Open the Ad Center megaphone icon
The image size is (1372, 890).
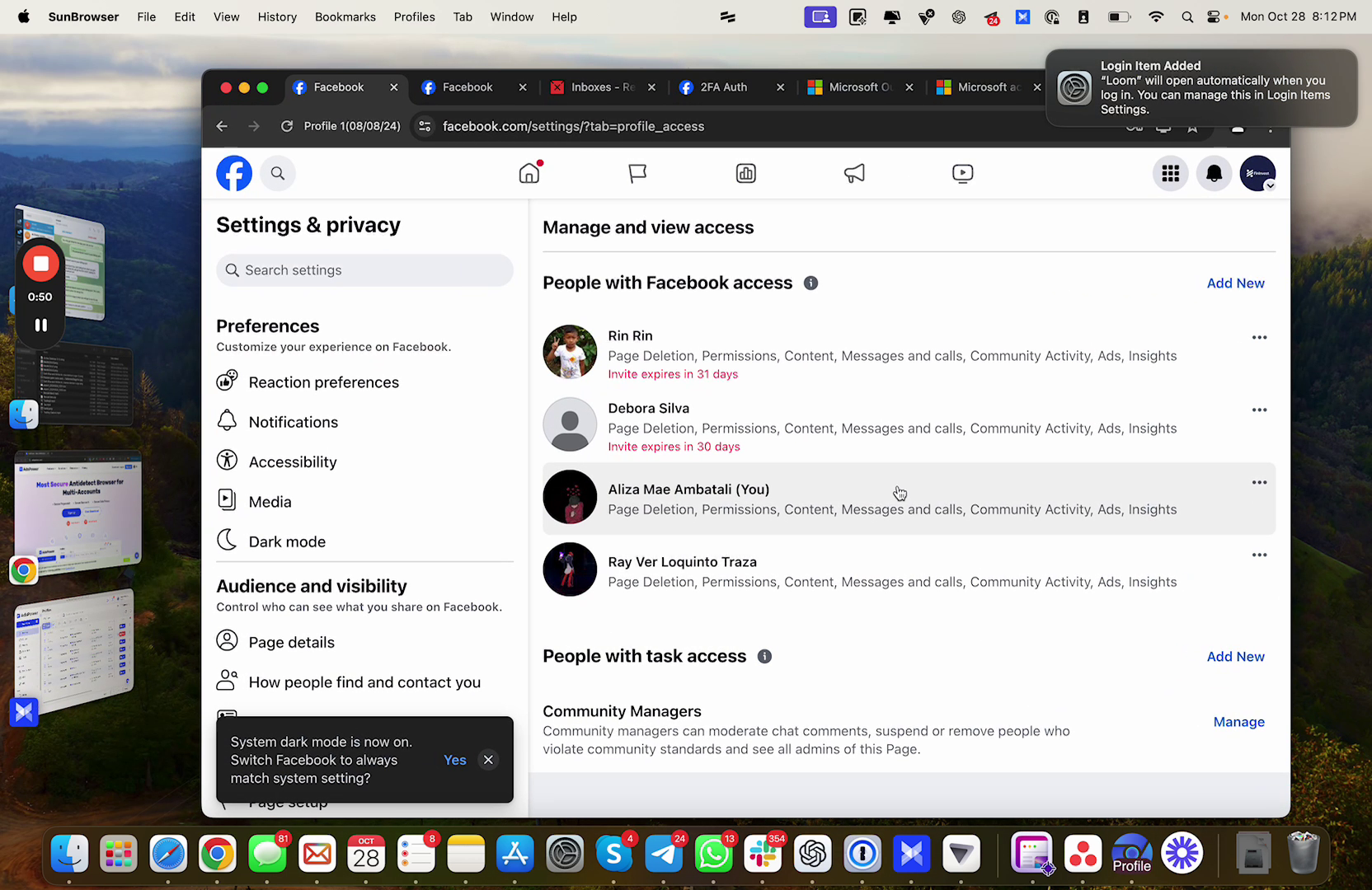pyautogui.click(x=854, y=173)
